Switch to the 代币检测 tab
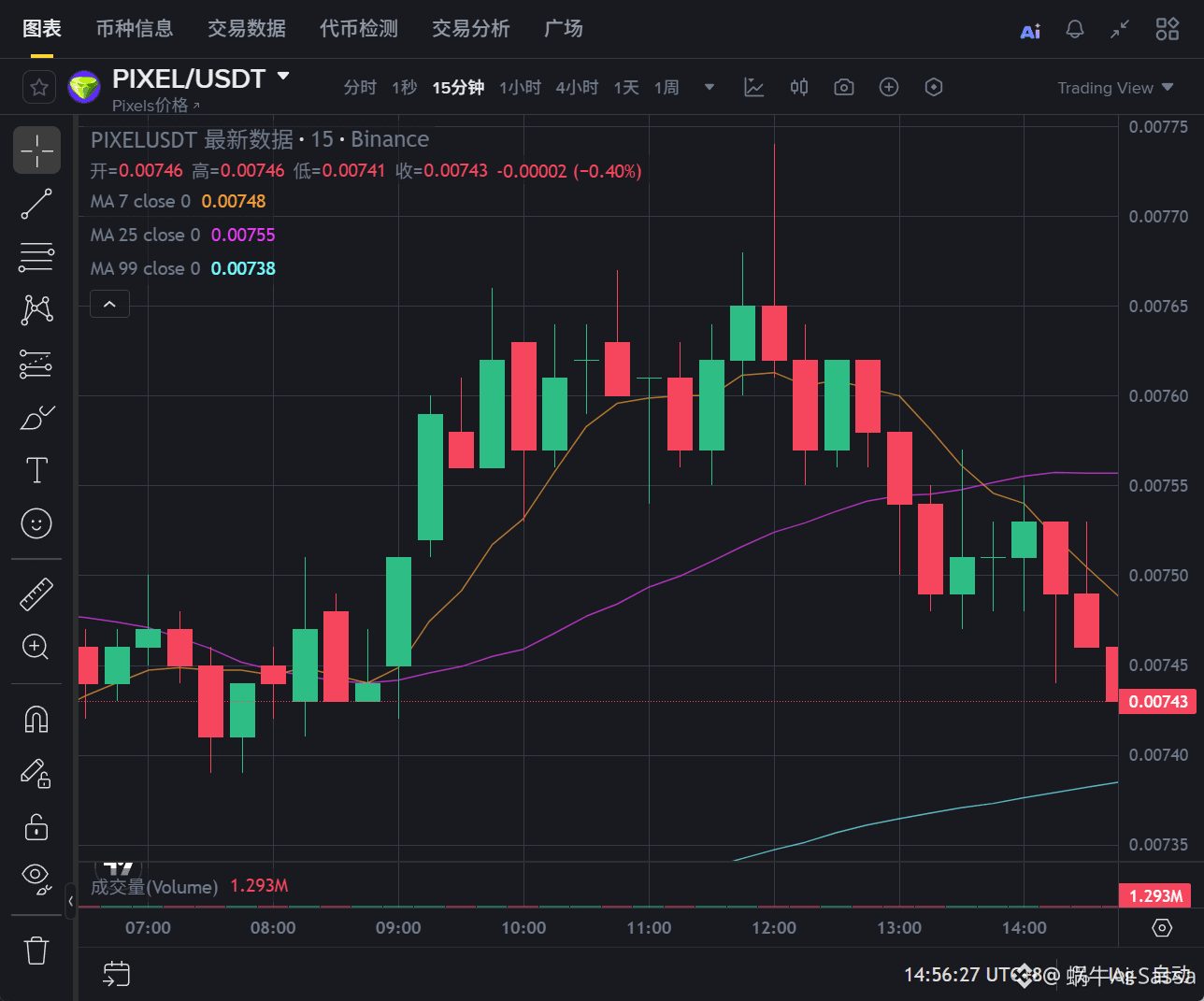The width and height of the screenshot is (1204, 1001). (359, 29)
